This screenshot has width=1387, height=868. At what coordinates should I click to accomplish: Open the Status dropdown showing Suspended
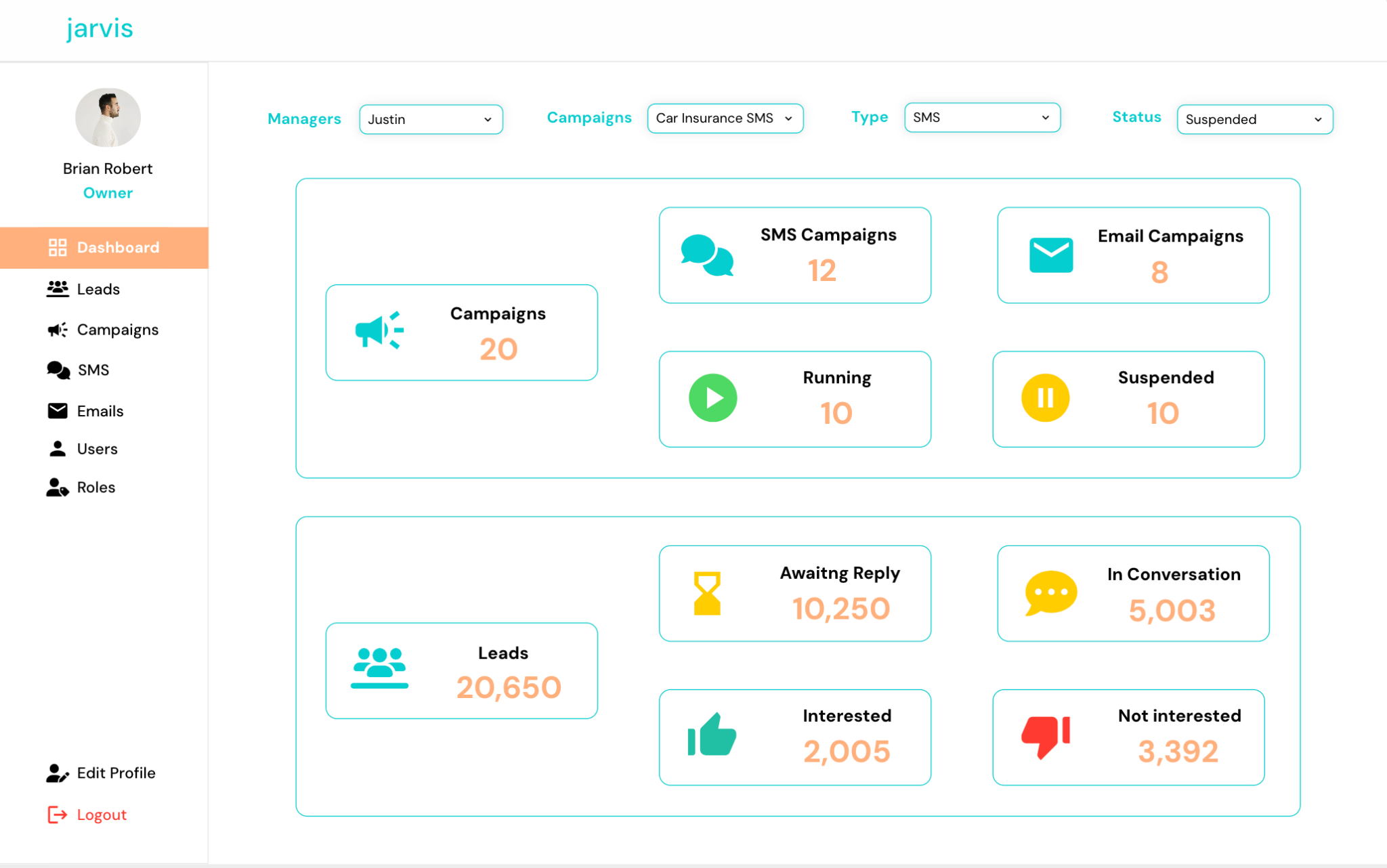coord(1254,119)
